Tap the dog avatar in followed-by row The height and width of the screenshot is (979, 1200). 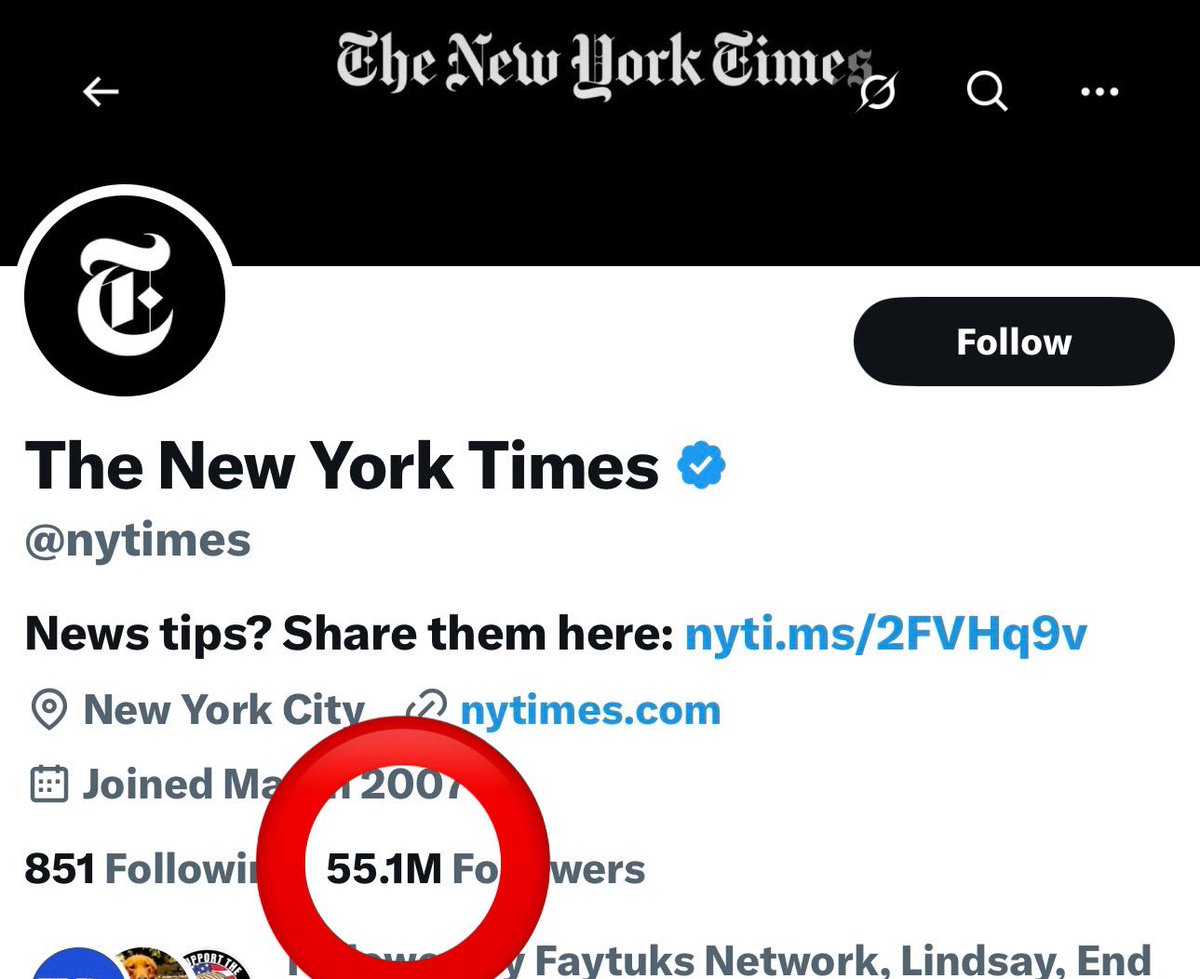click(x=150, y=965)
